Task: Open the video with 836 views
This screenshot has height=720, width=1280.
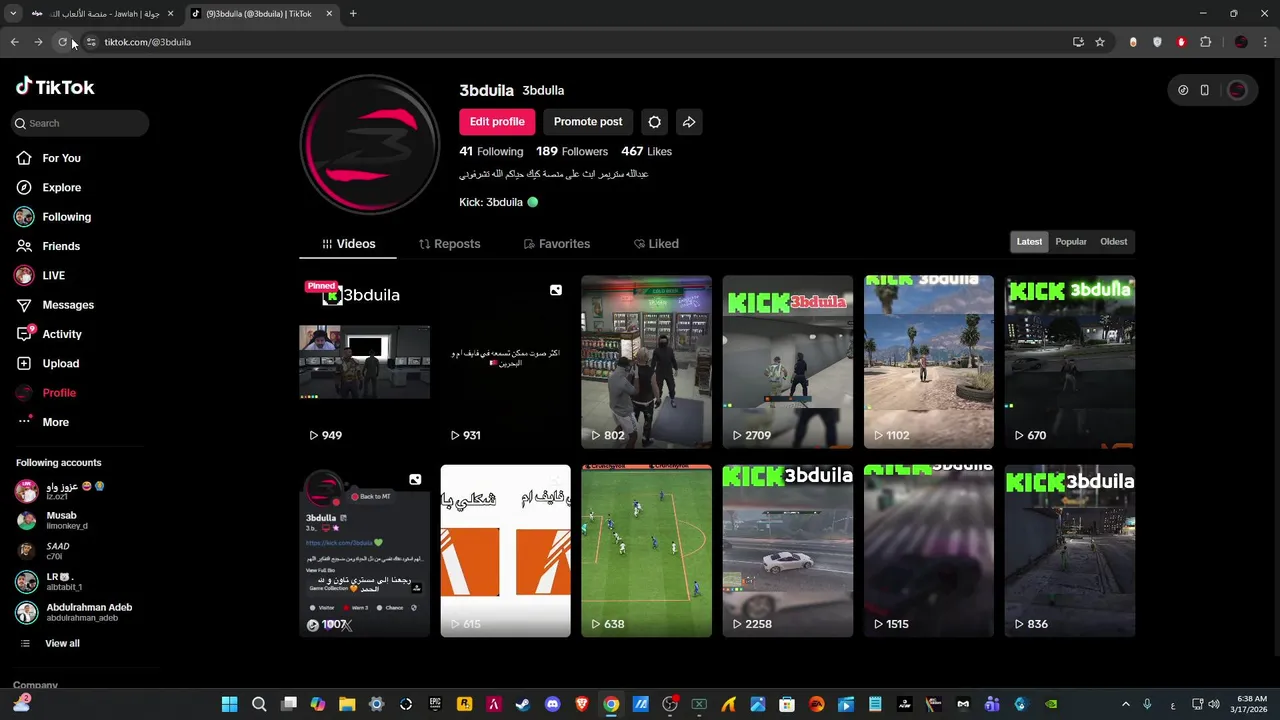Action: coord(1070,551)
